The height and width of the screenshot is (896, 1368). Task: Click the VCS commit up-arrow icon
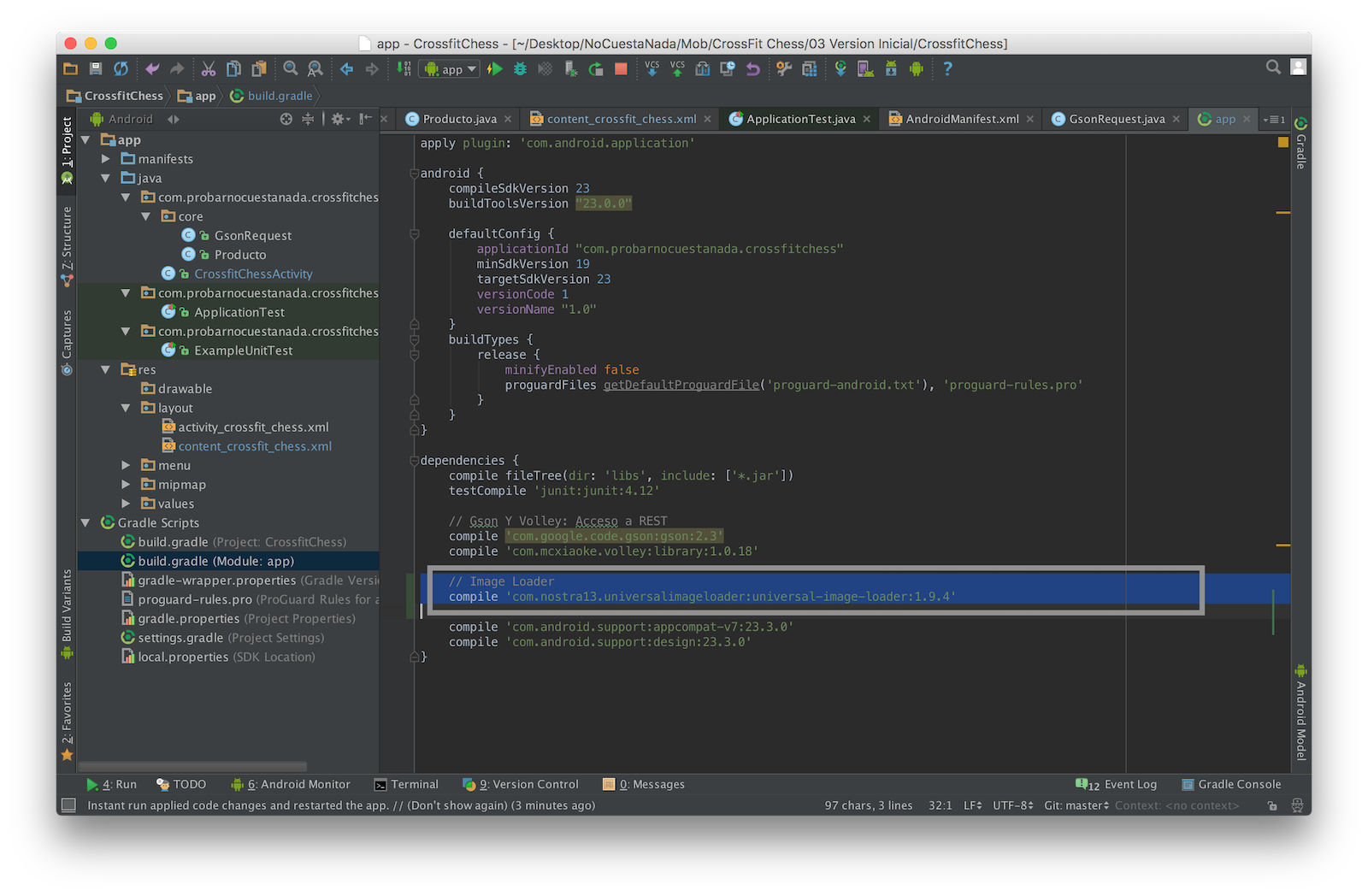tap(677, 69)
